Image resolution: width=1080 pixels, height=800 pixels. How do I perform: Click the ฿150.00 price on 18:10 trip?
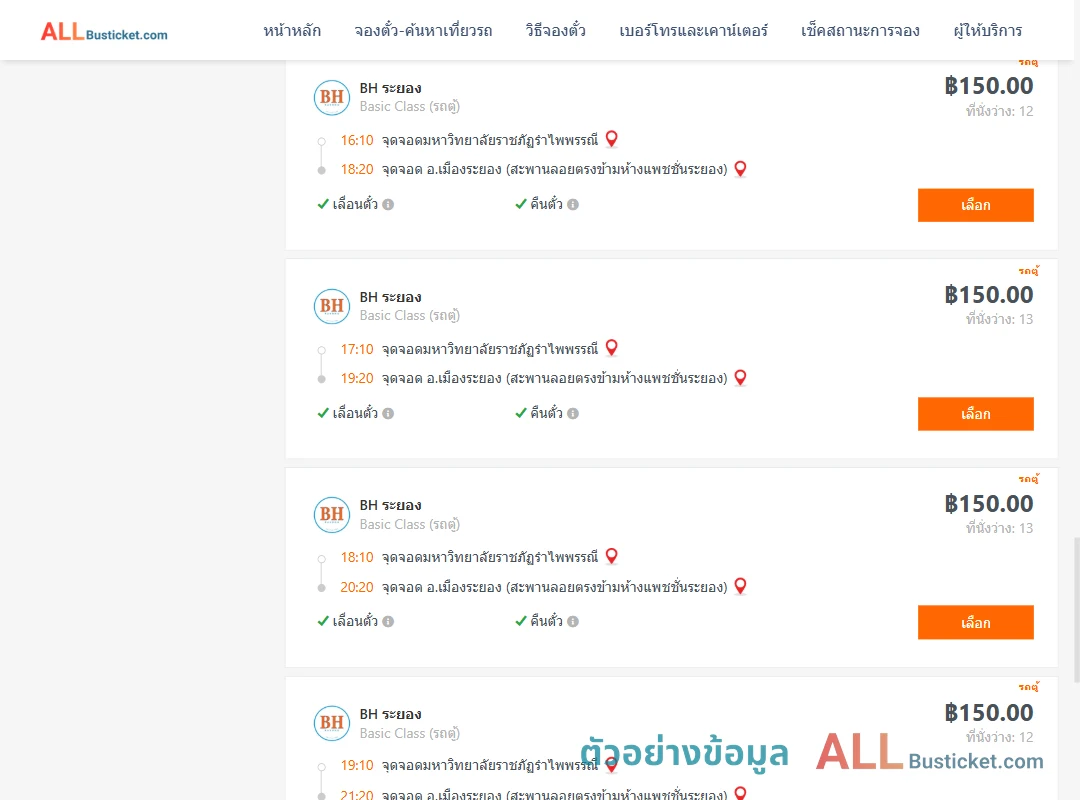click(988, 504)
